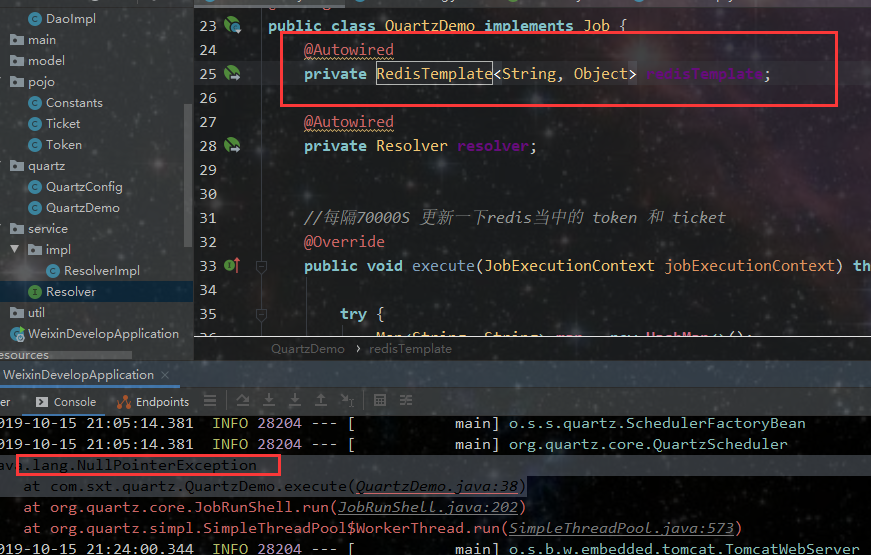The height and width of the screenshot is (555, 871).
Task: Click the step into download-arrow icon
Action: pyautogui.click(x=269, y=400)
